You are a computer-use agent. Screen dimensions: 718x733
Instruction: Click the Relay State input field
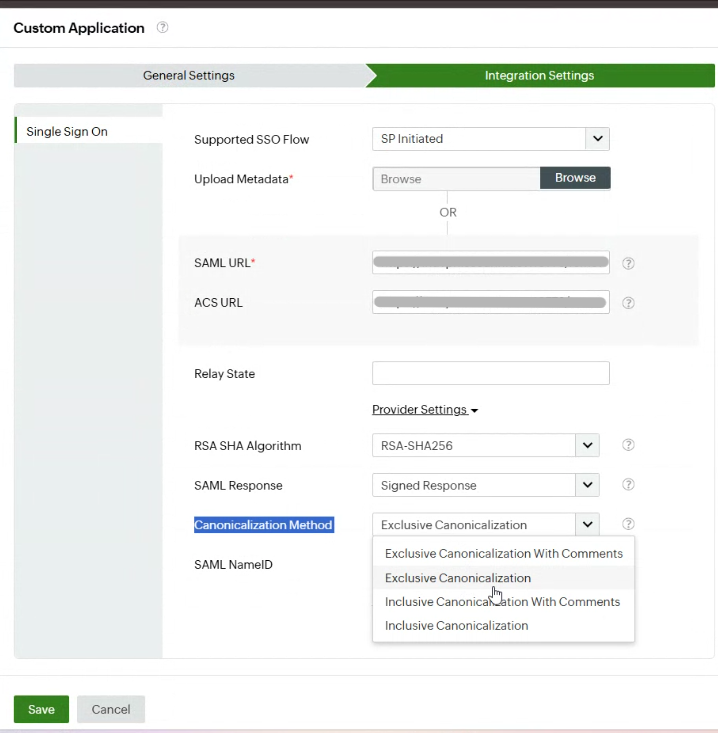pyautogui.click(x=490, y=373)
